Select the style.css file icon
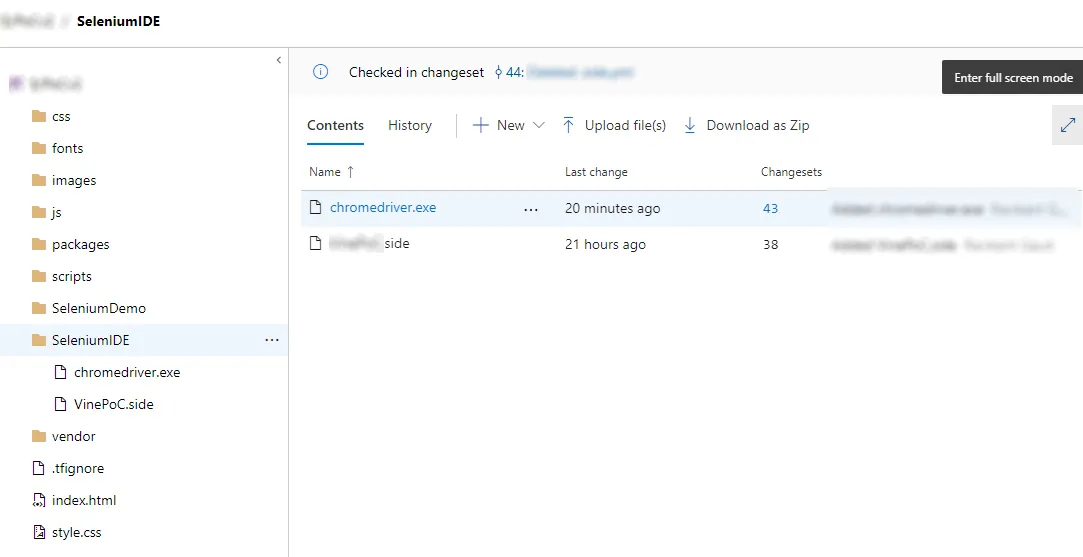Screen dimensions: 1083x557 click(x=39, y=532)
